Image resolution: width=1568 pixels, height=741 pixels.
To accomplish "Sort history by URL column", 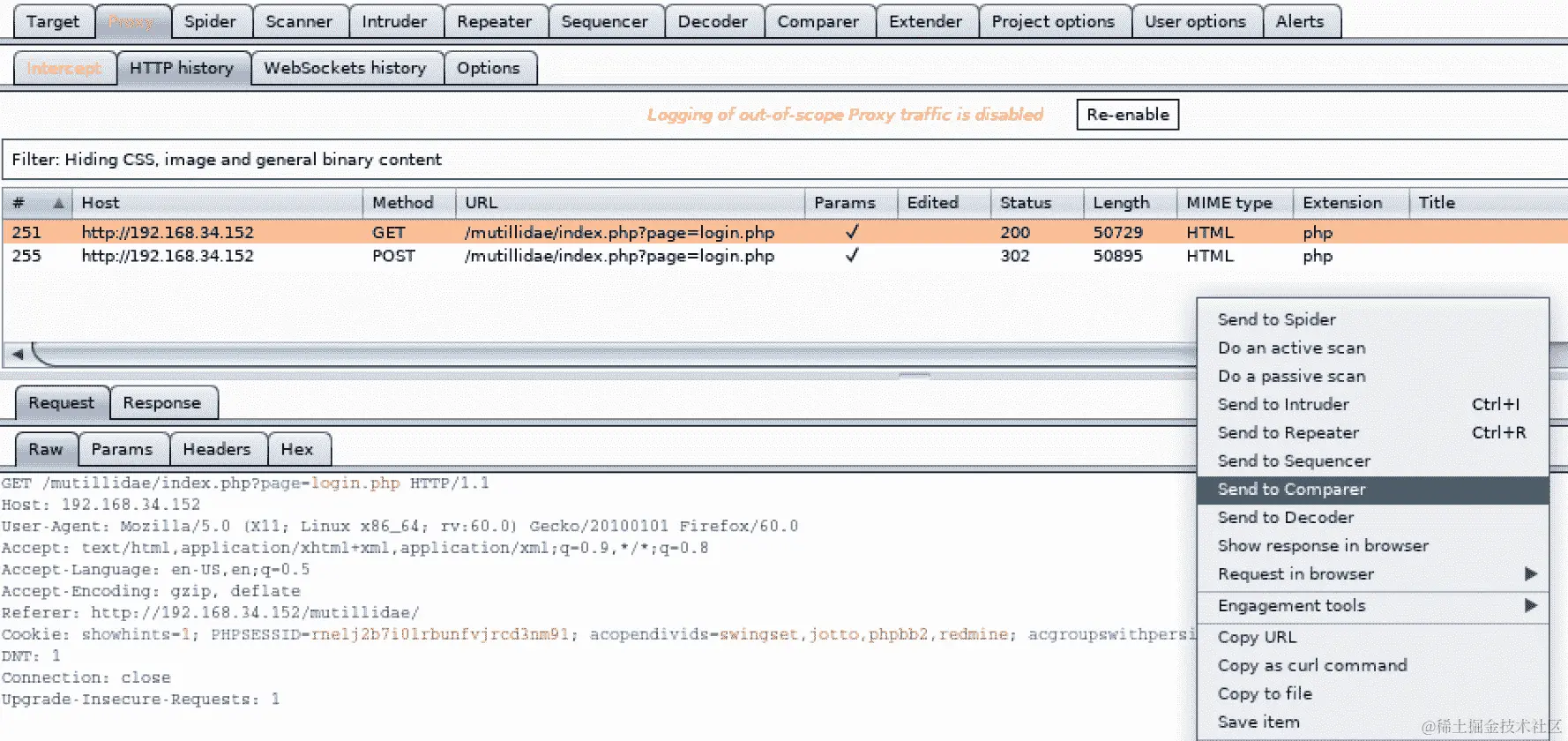I will 630,203.
